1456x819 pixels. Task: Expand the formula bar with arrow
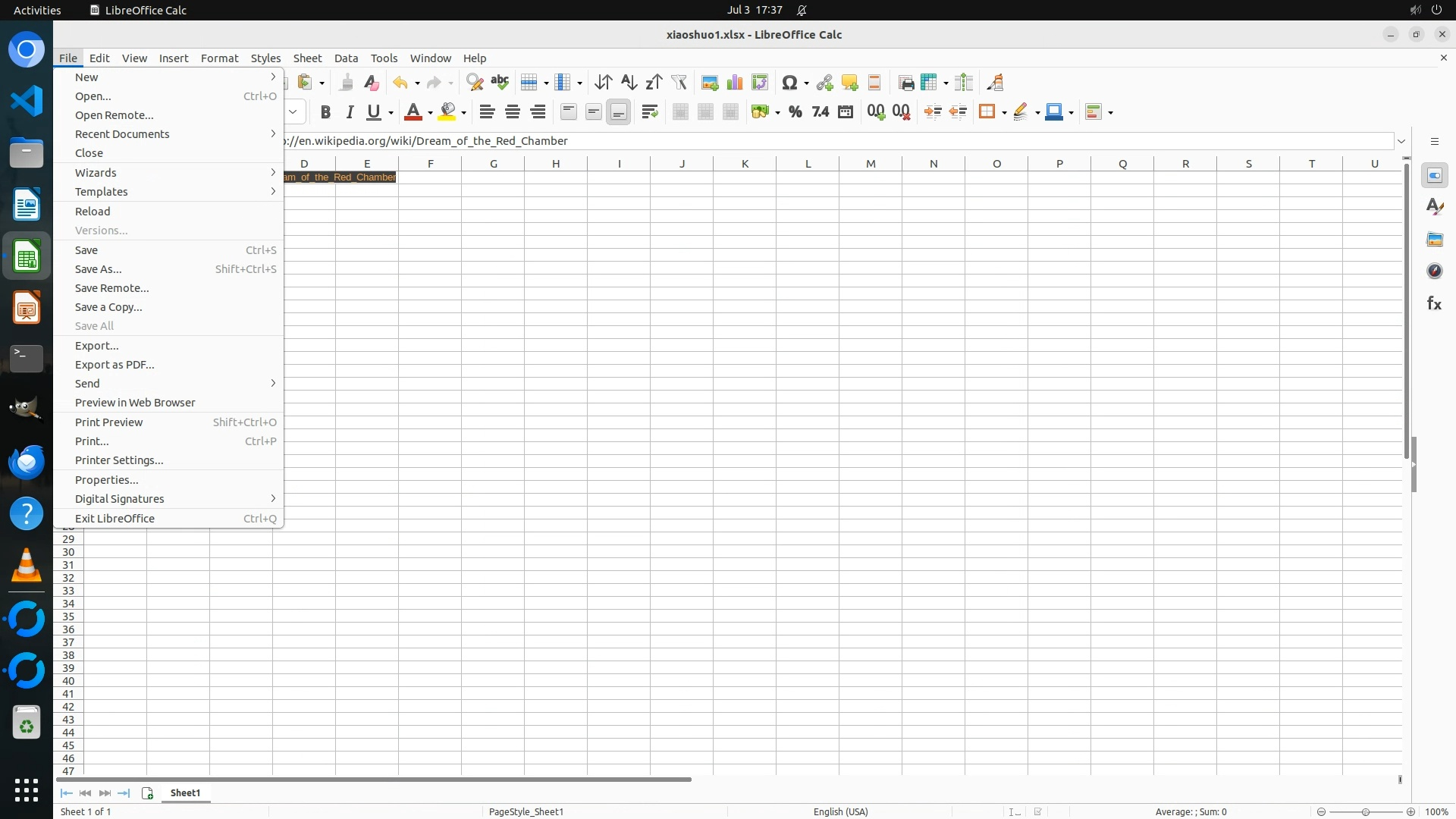1401,141
